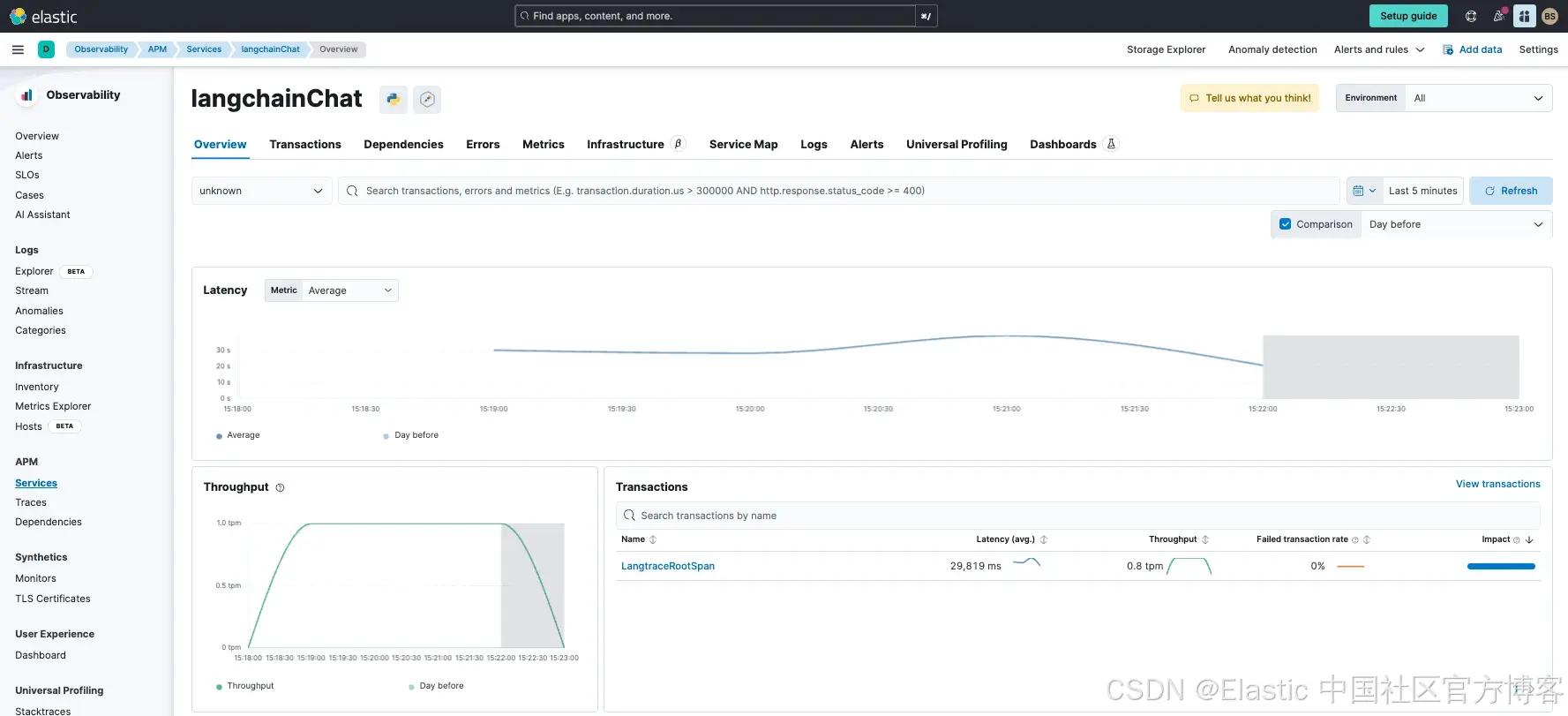Viewport: 1568px width, 716px height.
Task: Click Add data link
Action: coord(1472,49)
